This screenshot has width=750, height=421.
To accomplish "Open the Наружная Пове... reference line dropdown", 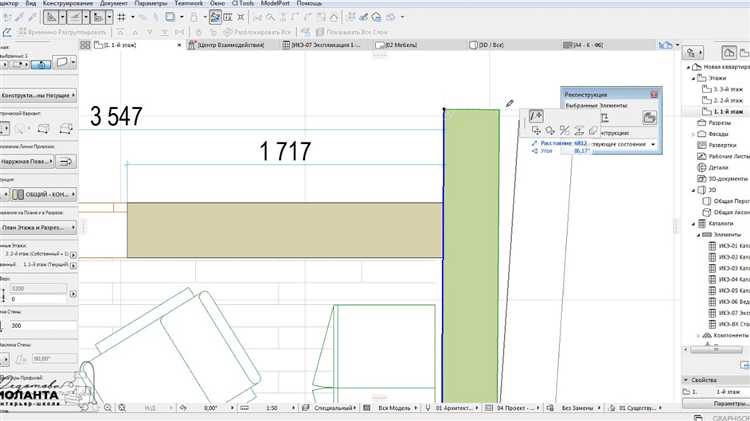I will [x=26, y=162].
